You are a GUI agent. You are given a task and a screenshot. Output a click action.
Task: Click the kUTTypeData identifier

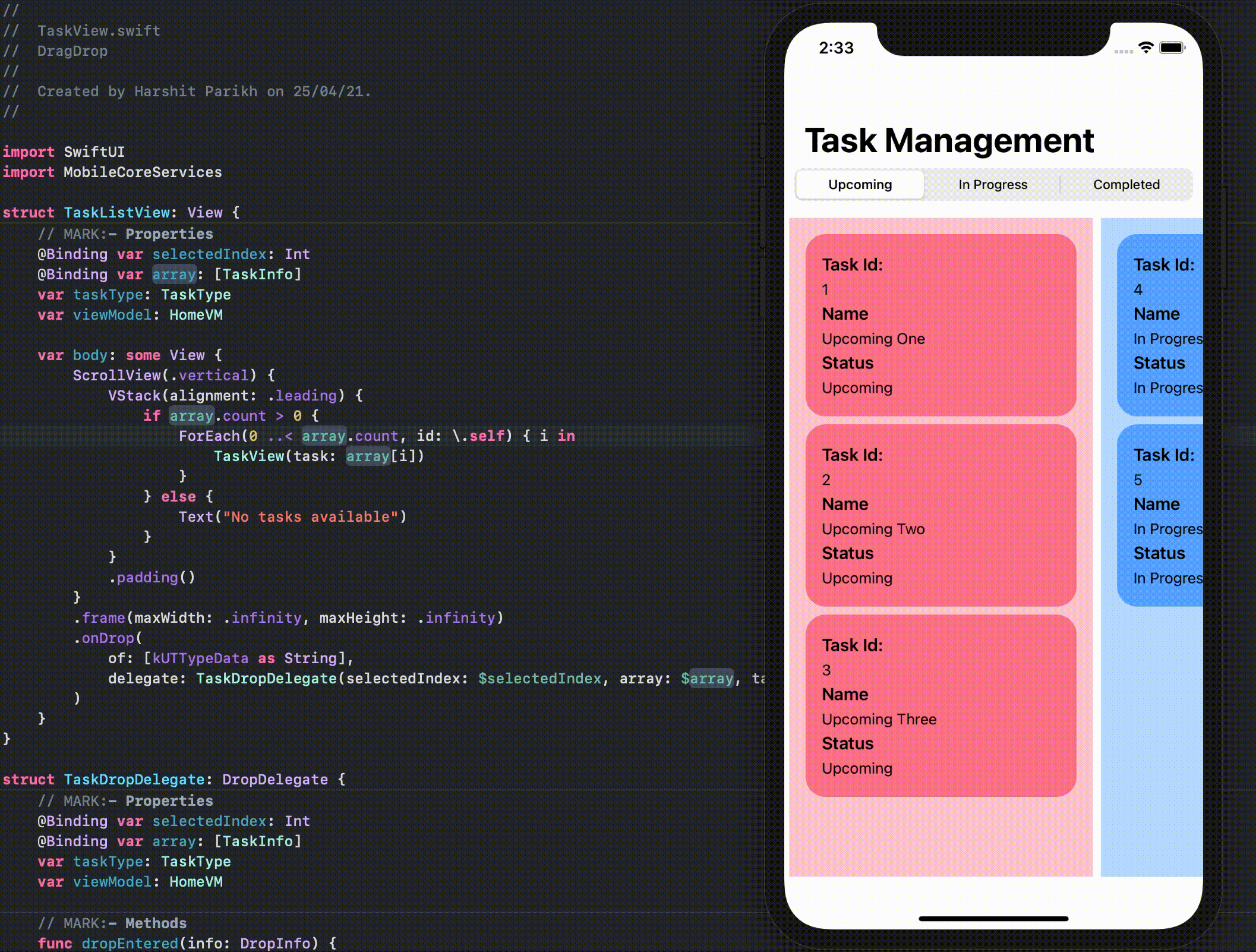200,658
